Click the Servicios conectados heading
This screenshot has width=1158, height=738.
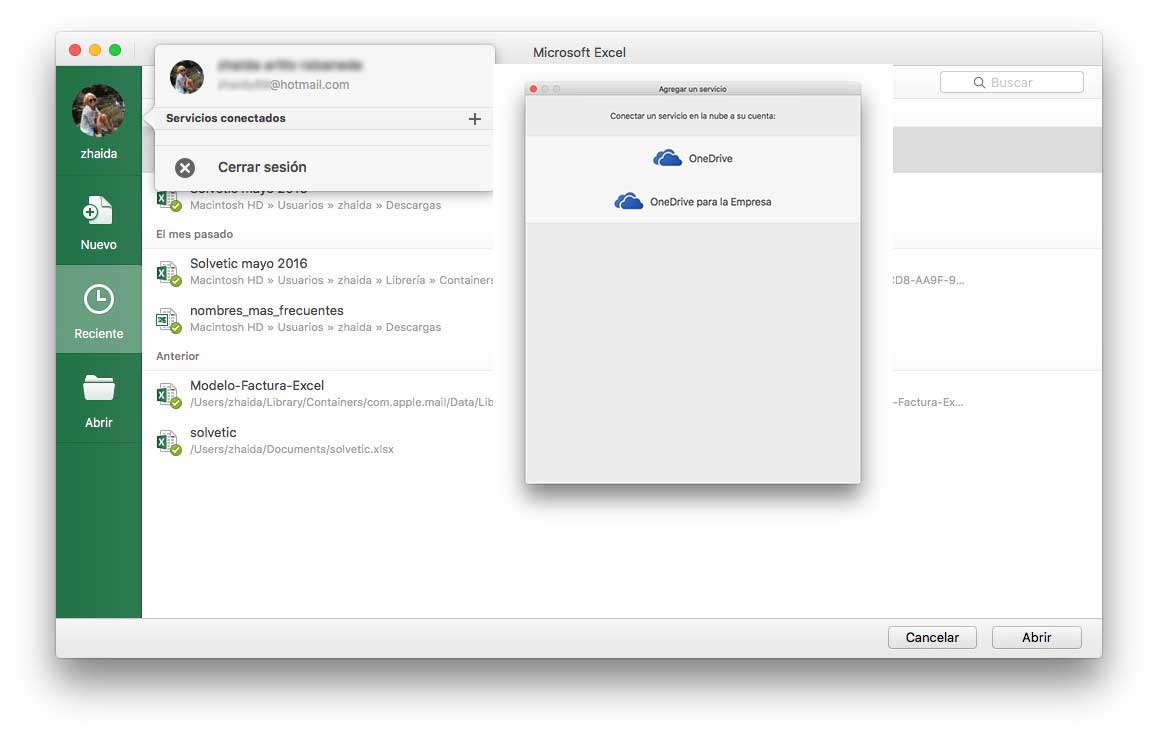pyautogui.click(x=225, y=118)
